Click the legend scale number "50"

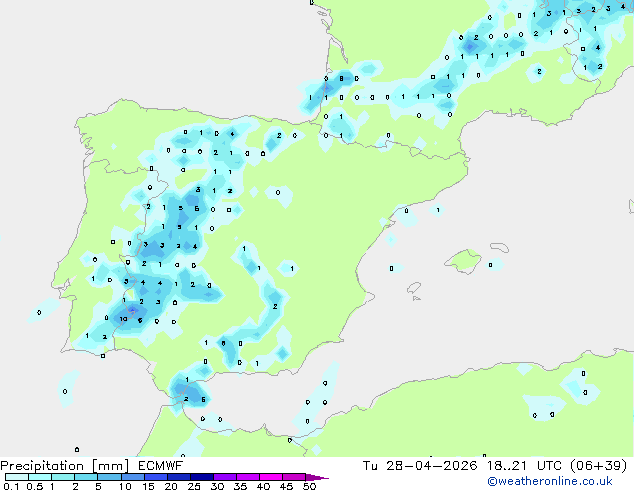pyautogui.click(x=309, y=486)
